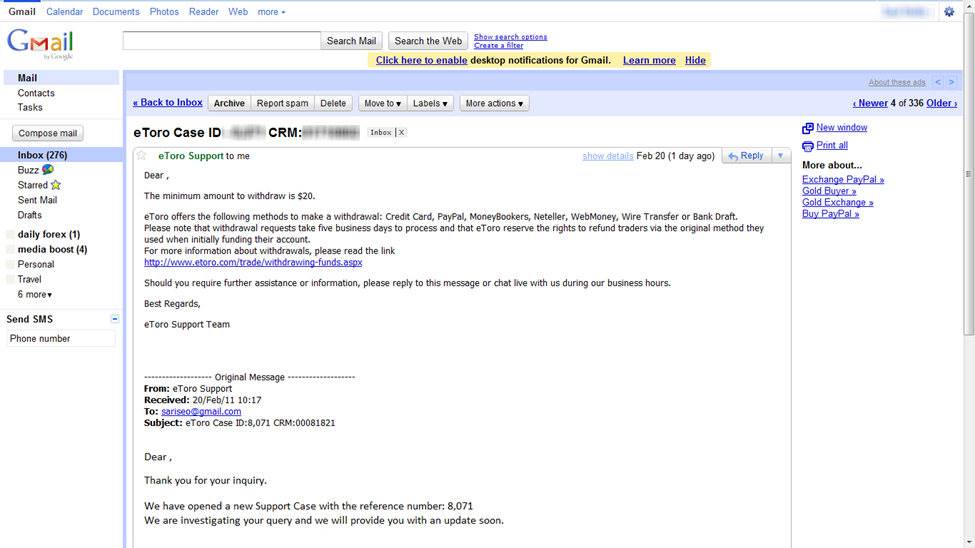
Task: Open Contacts in sidebar
Action: click(36, 93)
